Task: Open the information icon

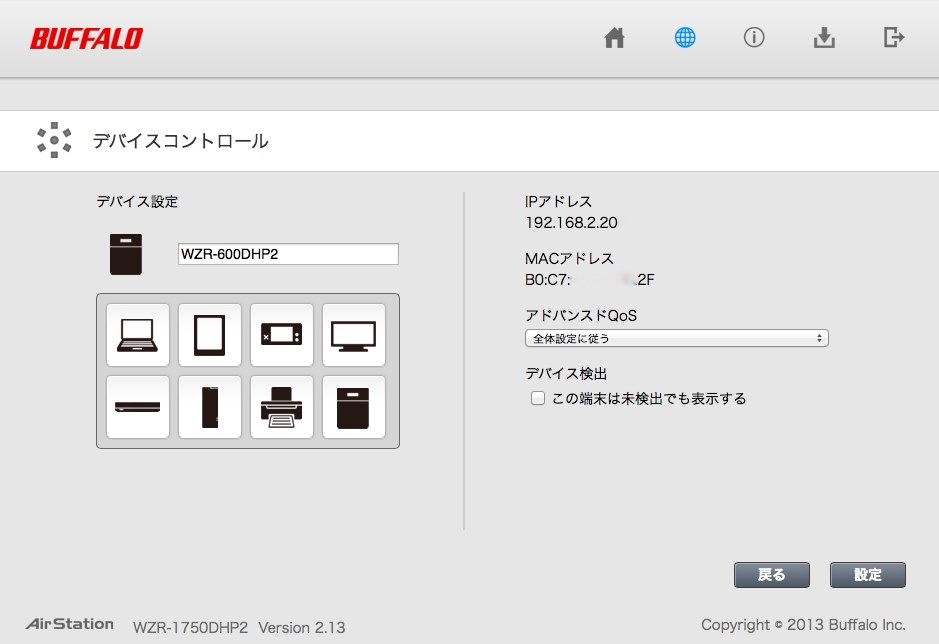Action: [x=754, y=38]
